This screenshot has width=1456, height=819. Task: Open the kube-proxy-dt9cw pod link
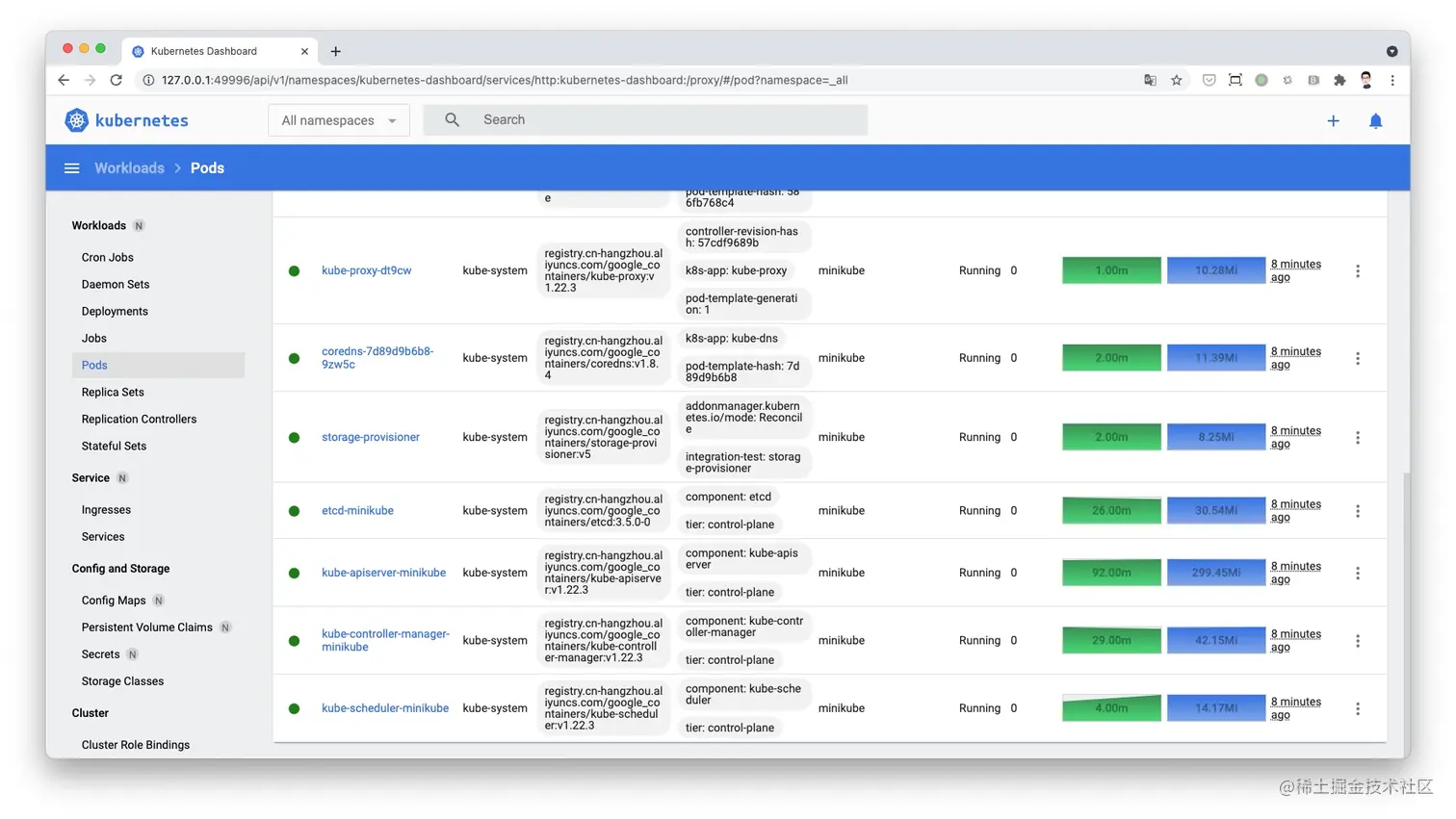[x=366, y=270]
